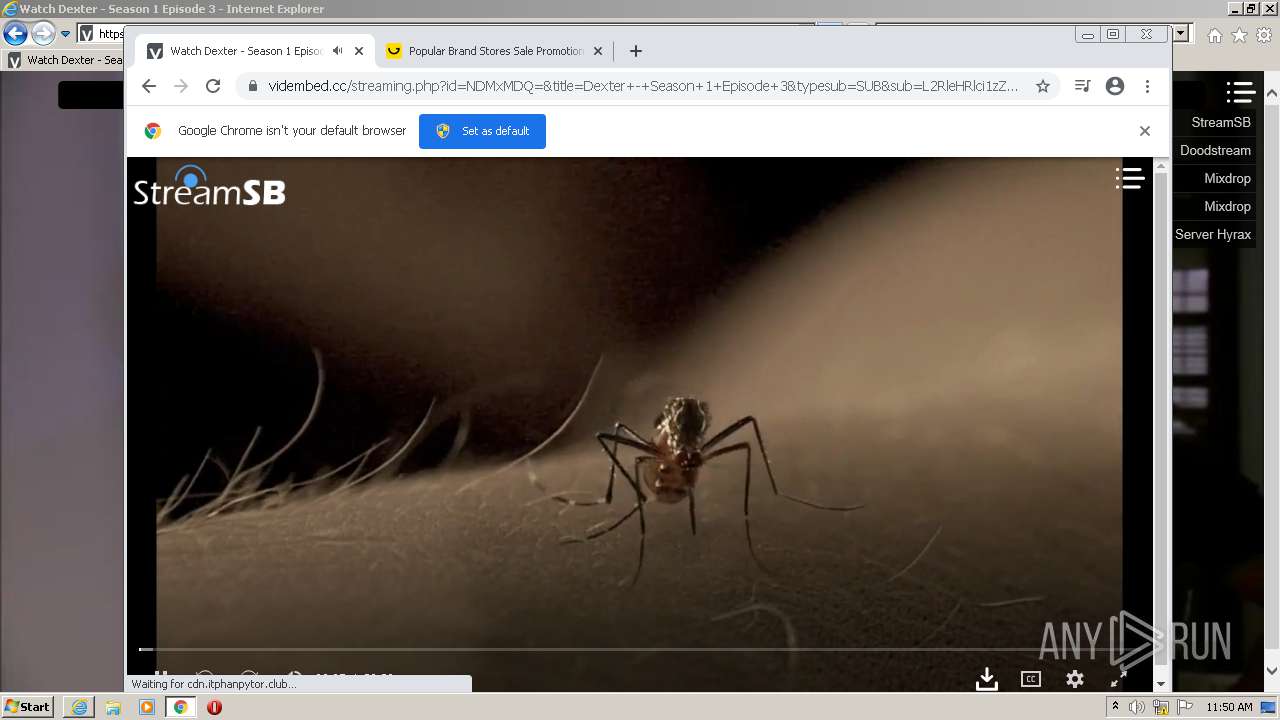Click the Action Center flag icon
This screenshot has height=720, width=1280.
point(1185,707)
